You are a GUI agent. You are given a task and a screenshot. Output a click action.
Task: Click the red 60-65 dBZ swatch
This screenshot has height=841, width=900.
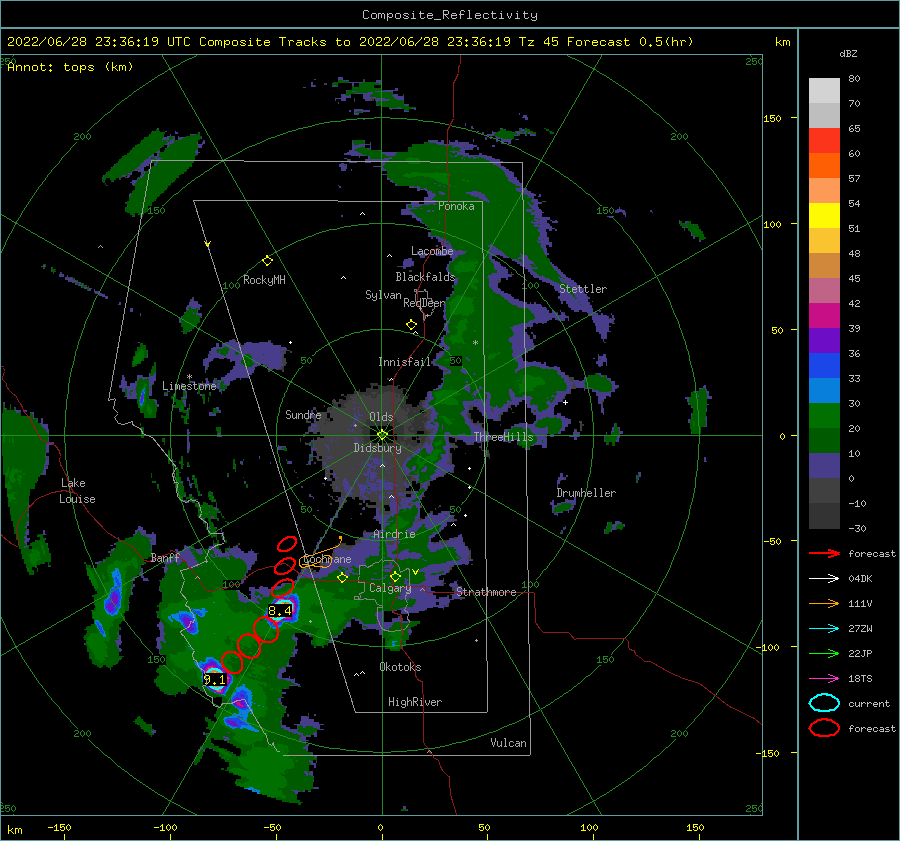click(824, 141)
